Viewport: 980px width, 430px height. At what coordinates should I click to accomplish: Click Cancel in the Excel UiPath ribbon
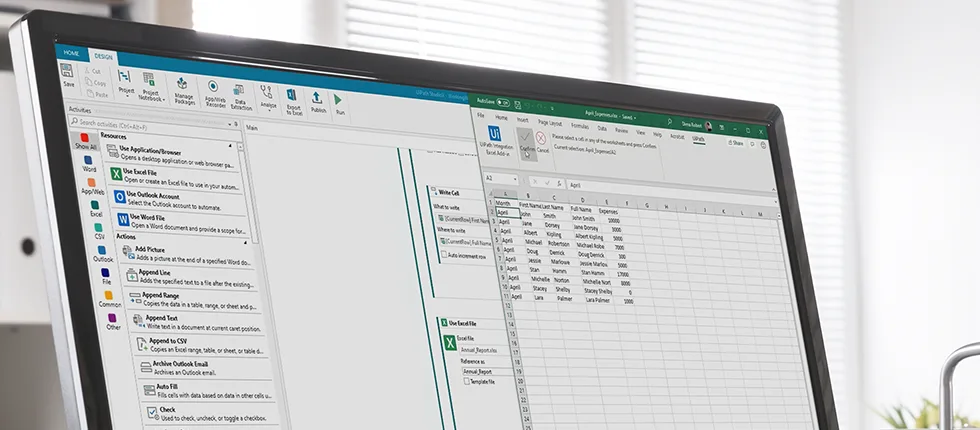(x=542, y=144)
